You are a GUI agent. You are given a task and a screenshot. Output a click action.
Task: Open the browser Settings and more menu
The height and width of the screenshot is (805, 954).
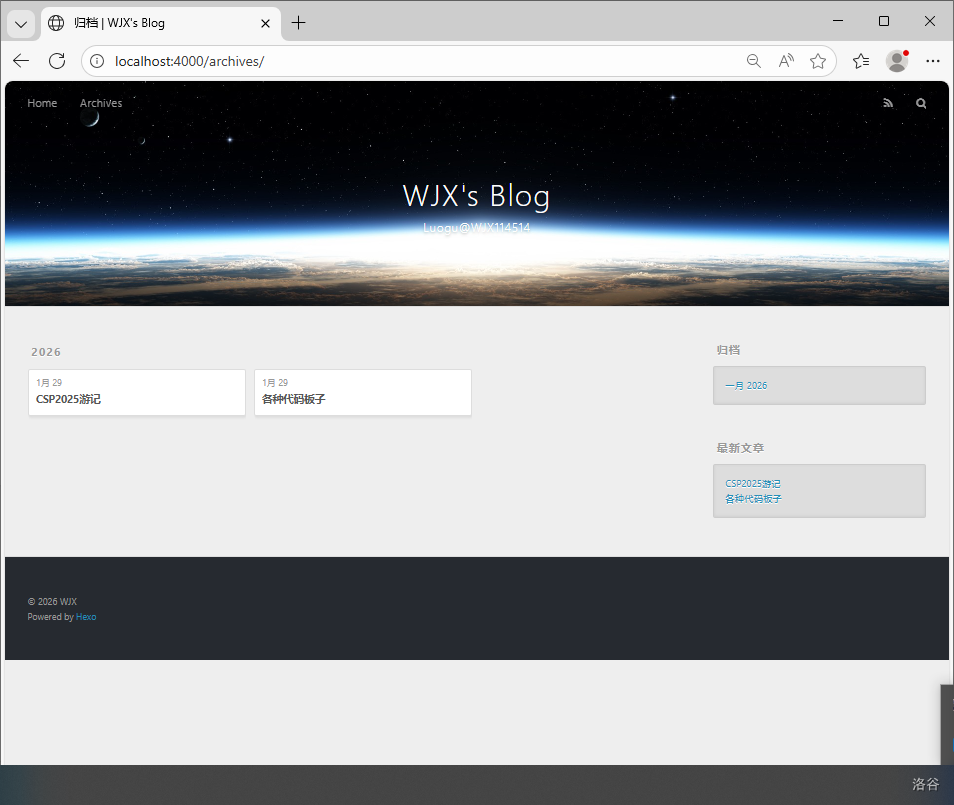(x=933, y=61)
